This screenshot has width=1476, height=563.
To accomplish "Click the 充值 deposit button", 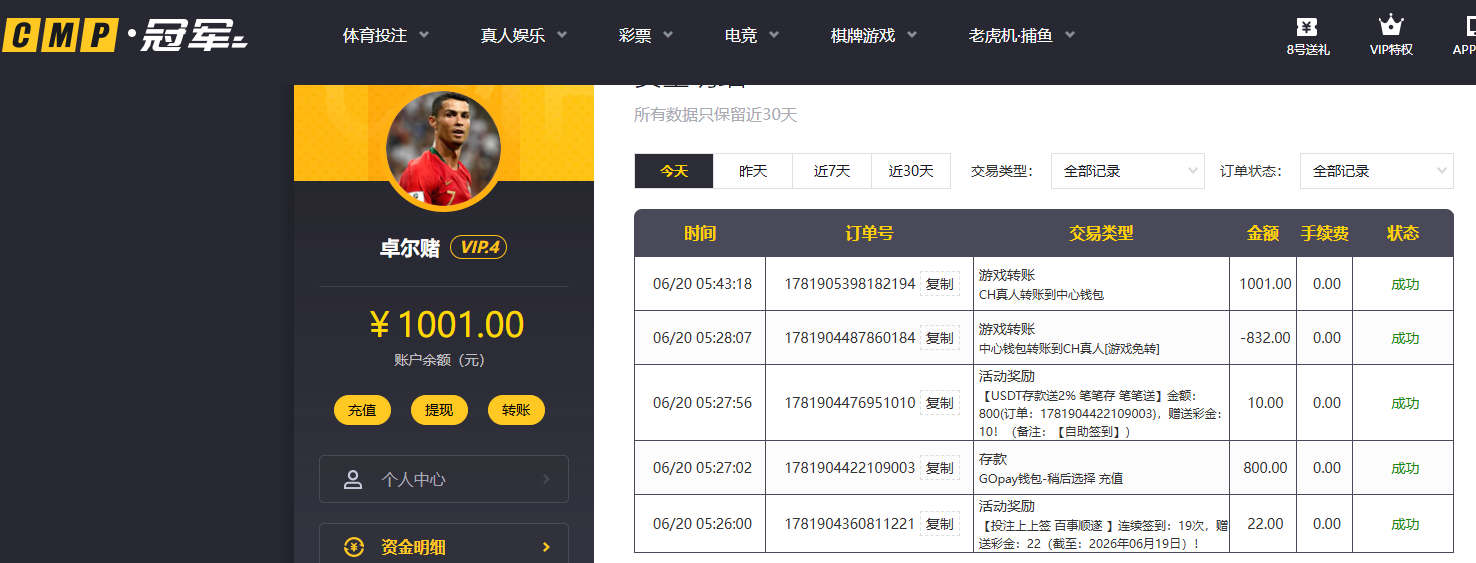I will [362, 410].
